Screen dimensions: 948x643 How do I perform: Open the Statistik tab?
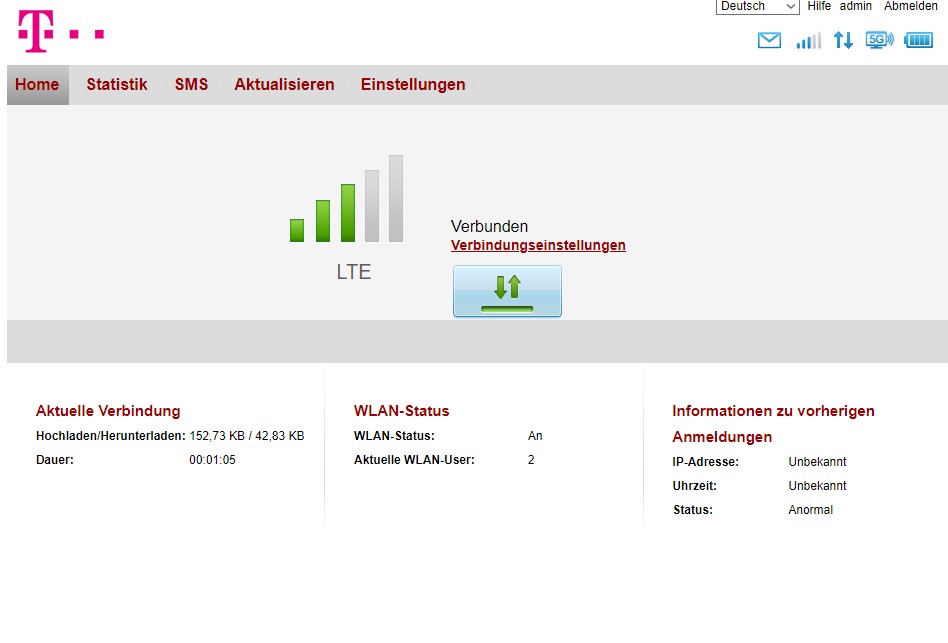pyautogui.click(x=116, y=85)
